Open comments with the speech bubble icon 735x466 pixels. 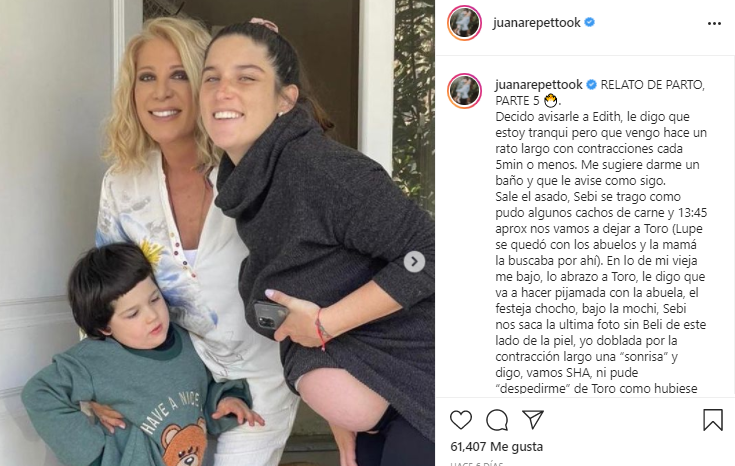497,420
